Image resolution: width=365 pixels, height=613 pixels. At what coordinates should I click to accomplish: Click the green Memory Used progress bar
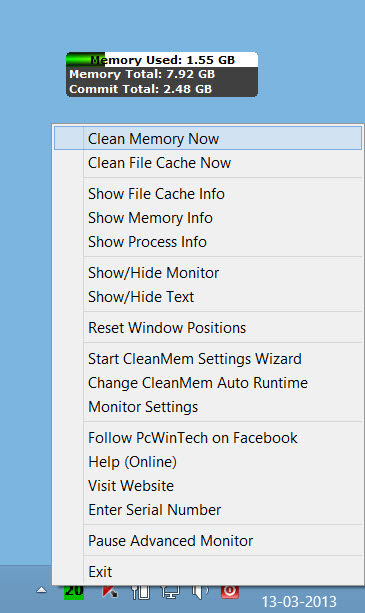pyautogui.click(x=86, y=59)
